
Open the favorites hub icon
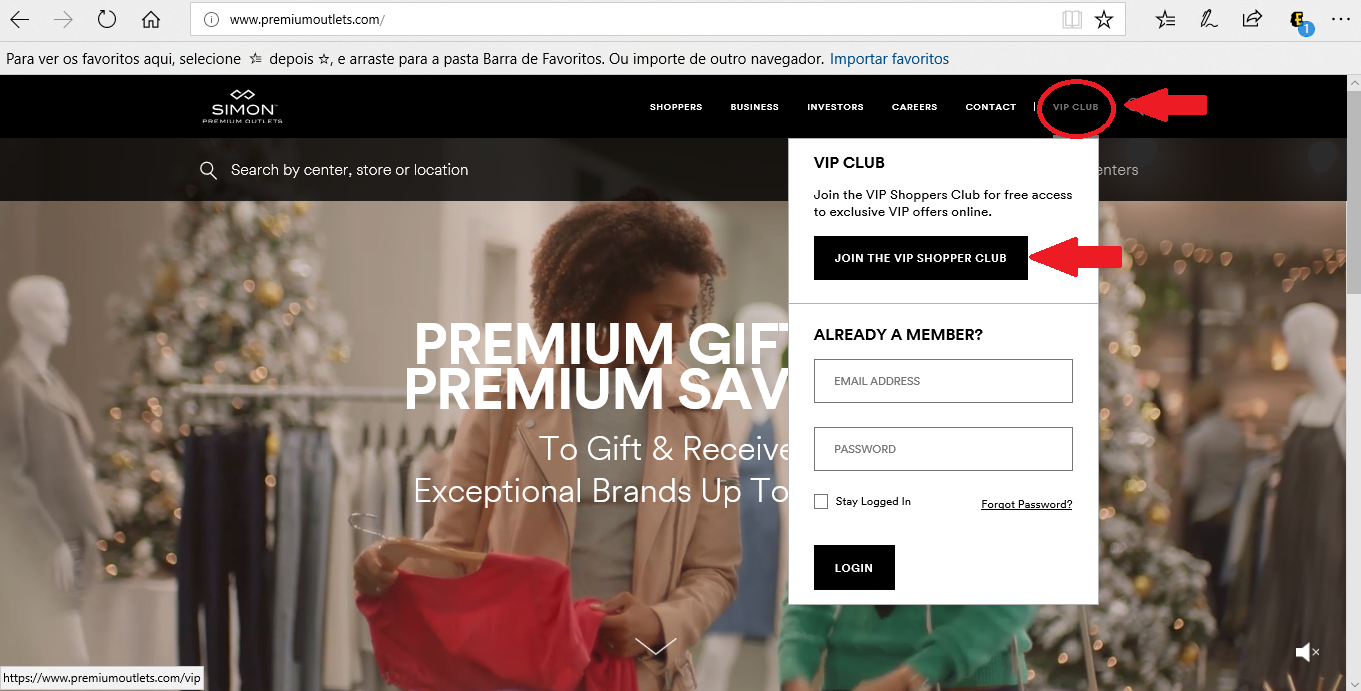pos(1166,19)
